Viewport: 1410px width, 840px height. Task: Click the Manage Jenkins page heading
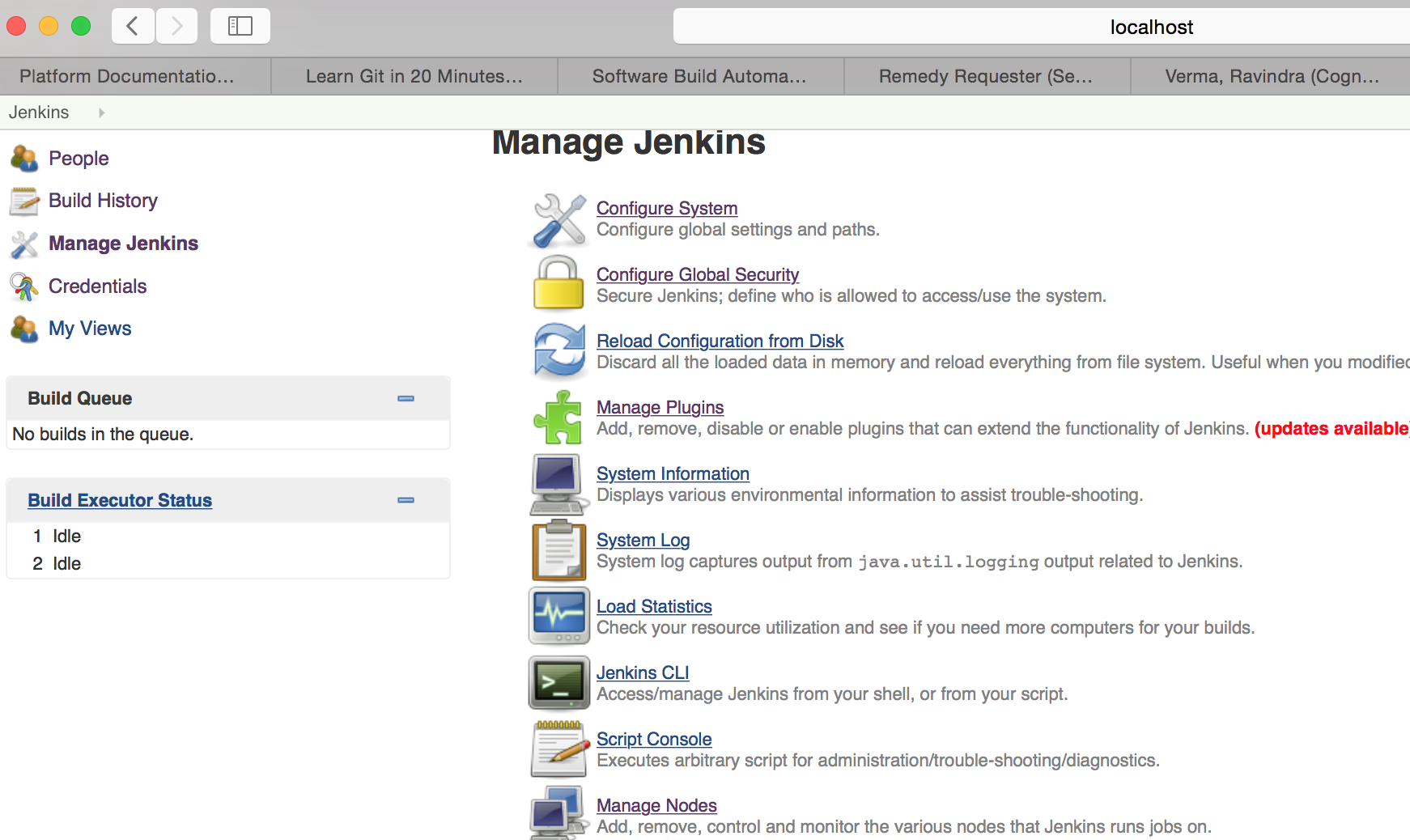(629, 142)
